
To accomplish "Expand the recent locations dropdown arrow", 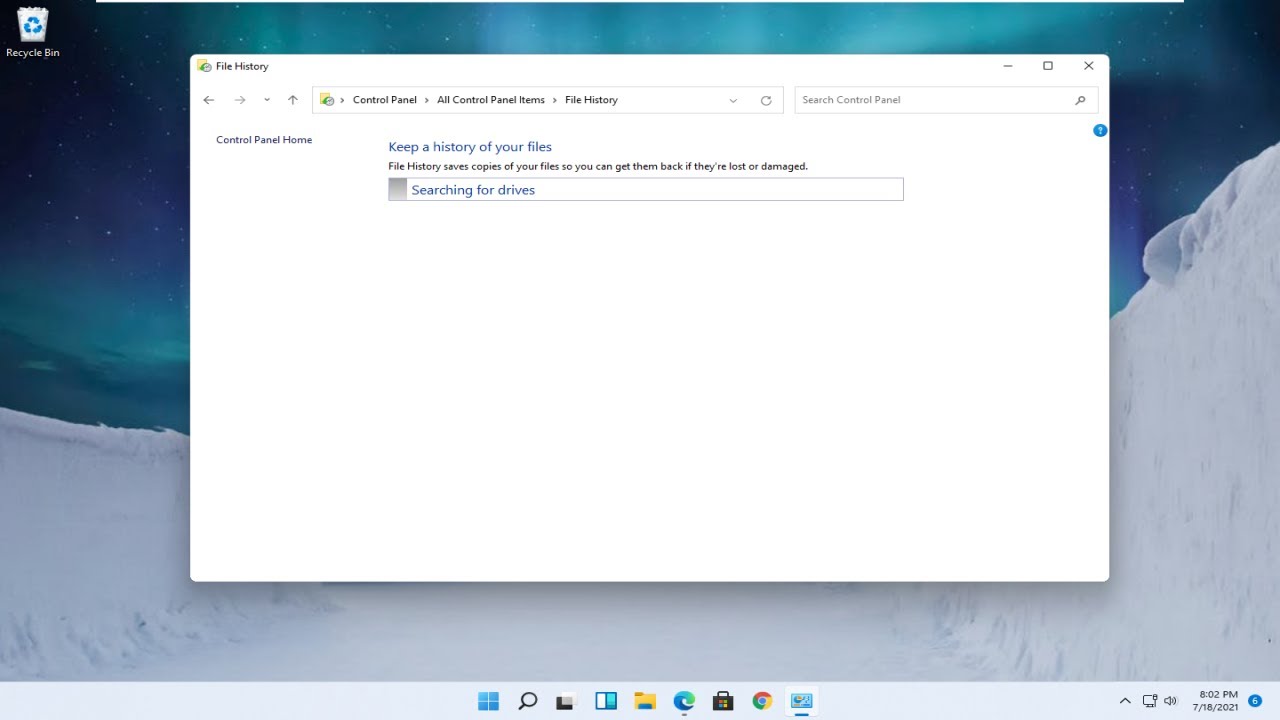I will [267, 100].
